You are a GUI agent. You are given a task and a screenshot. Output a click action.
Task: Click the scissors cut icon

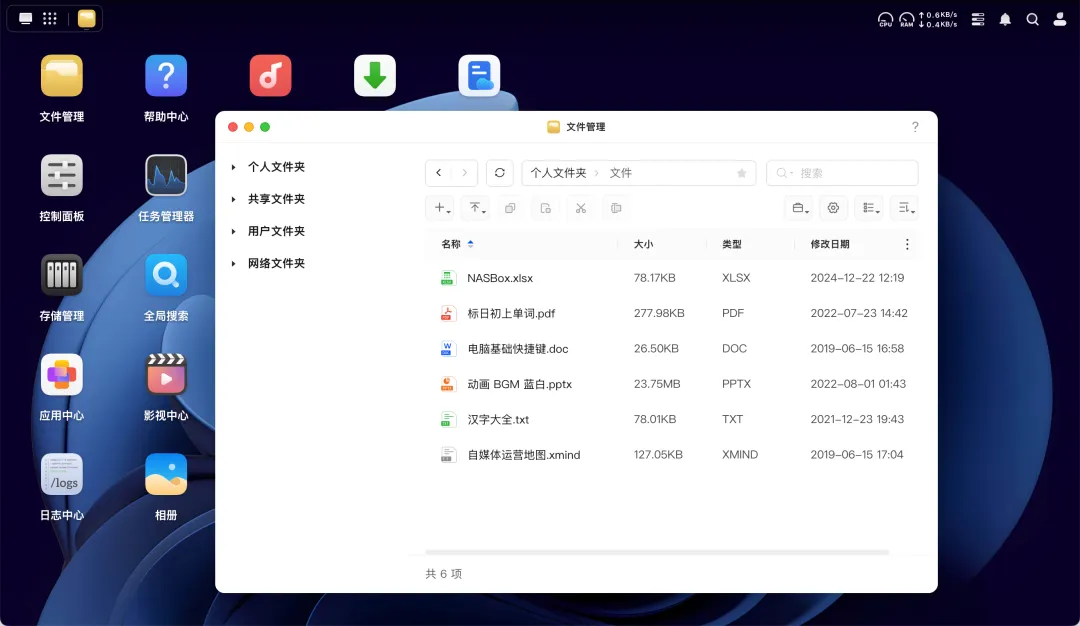581,208
